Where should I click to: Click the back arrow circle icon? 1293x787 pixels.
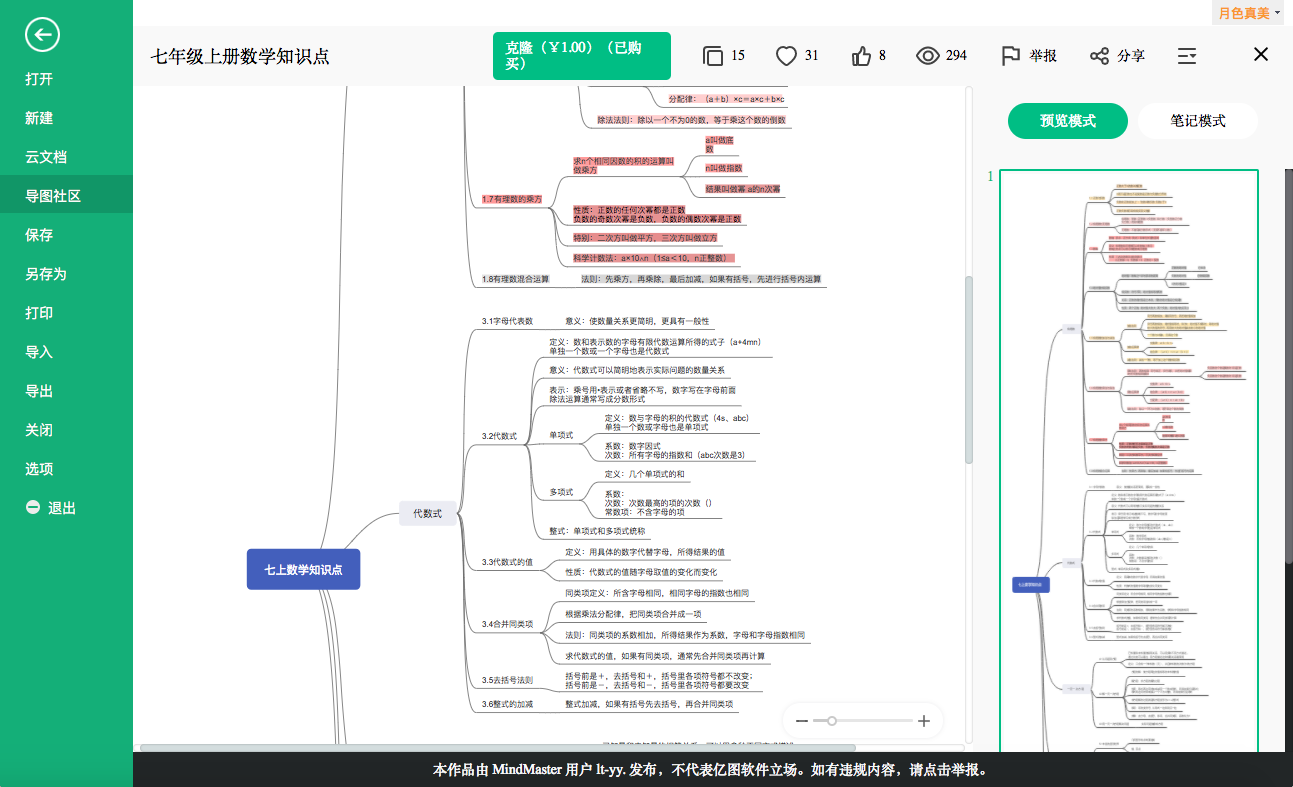pyautogui.click(x=42, y=35)
